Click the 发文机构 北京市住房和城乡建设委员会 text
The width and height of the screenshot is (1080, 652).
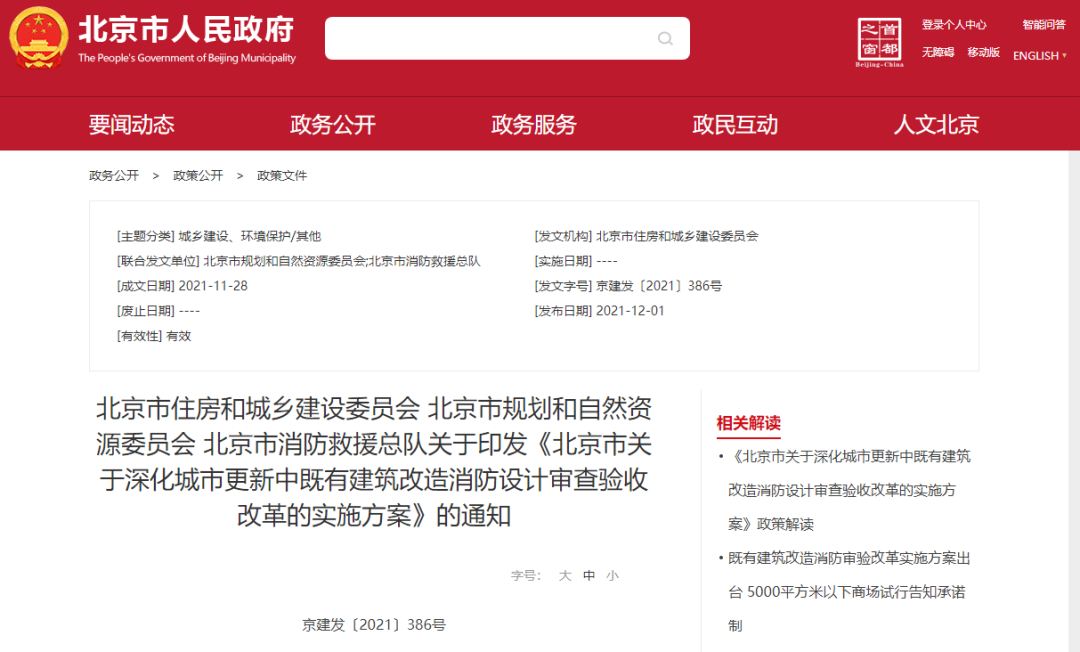coord(646,236)
